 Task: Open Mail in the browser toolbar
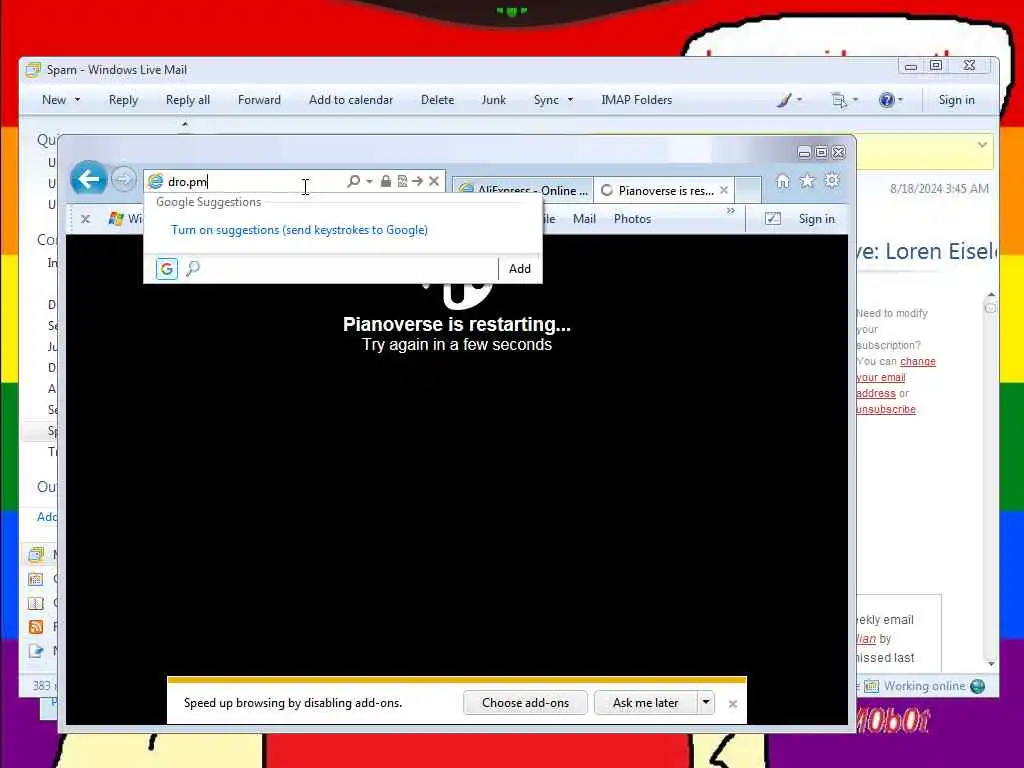click(584, 219)
